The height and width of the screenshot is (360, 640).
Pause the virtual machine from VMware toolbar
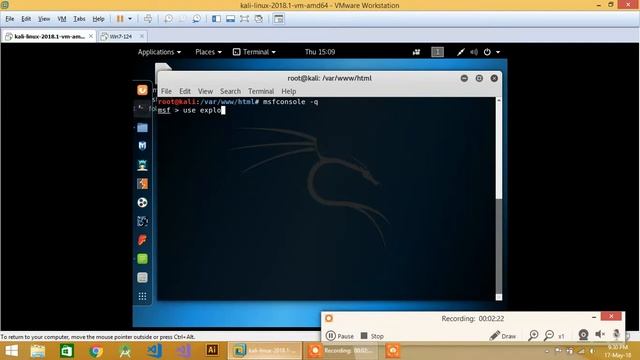(x=120, y=19)
